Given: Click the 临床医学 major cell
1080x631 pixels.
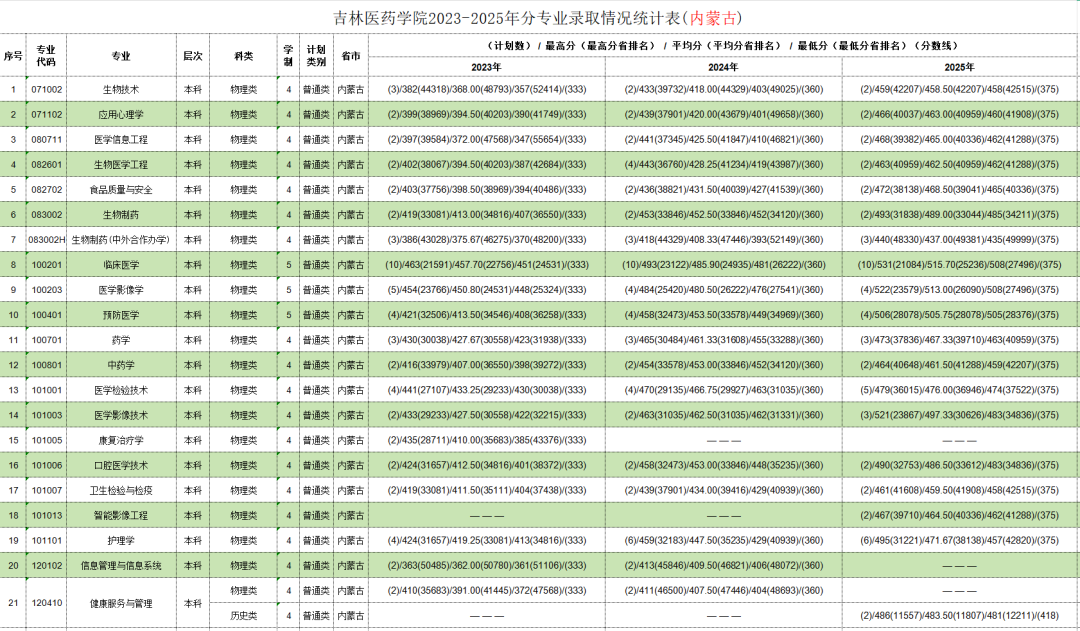Looking at the screenshot, I should pos(121,265).
